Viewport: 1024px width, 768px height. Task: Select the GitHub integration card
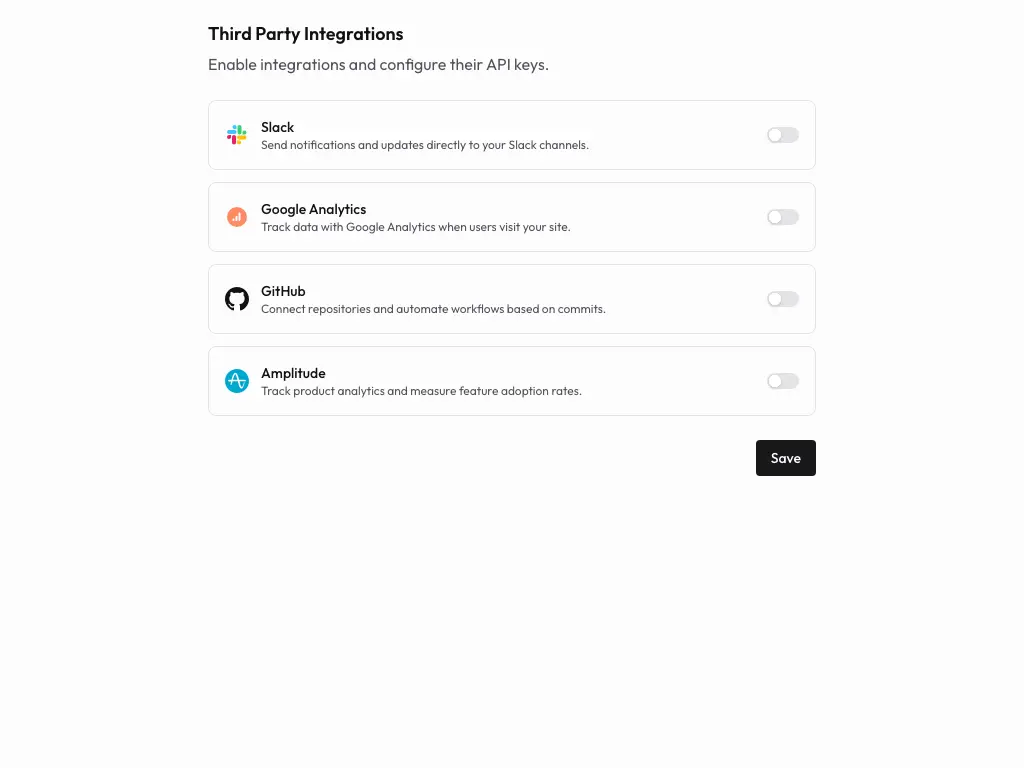pyautogui.click(x=511, y=298)
